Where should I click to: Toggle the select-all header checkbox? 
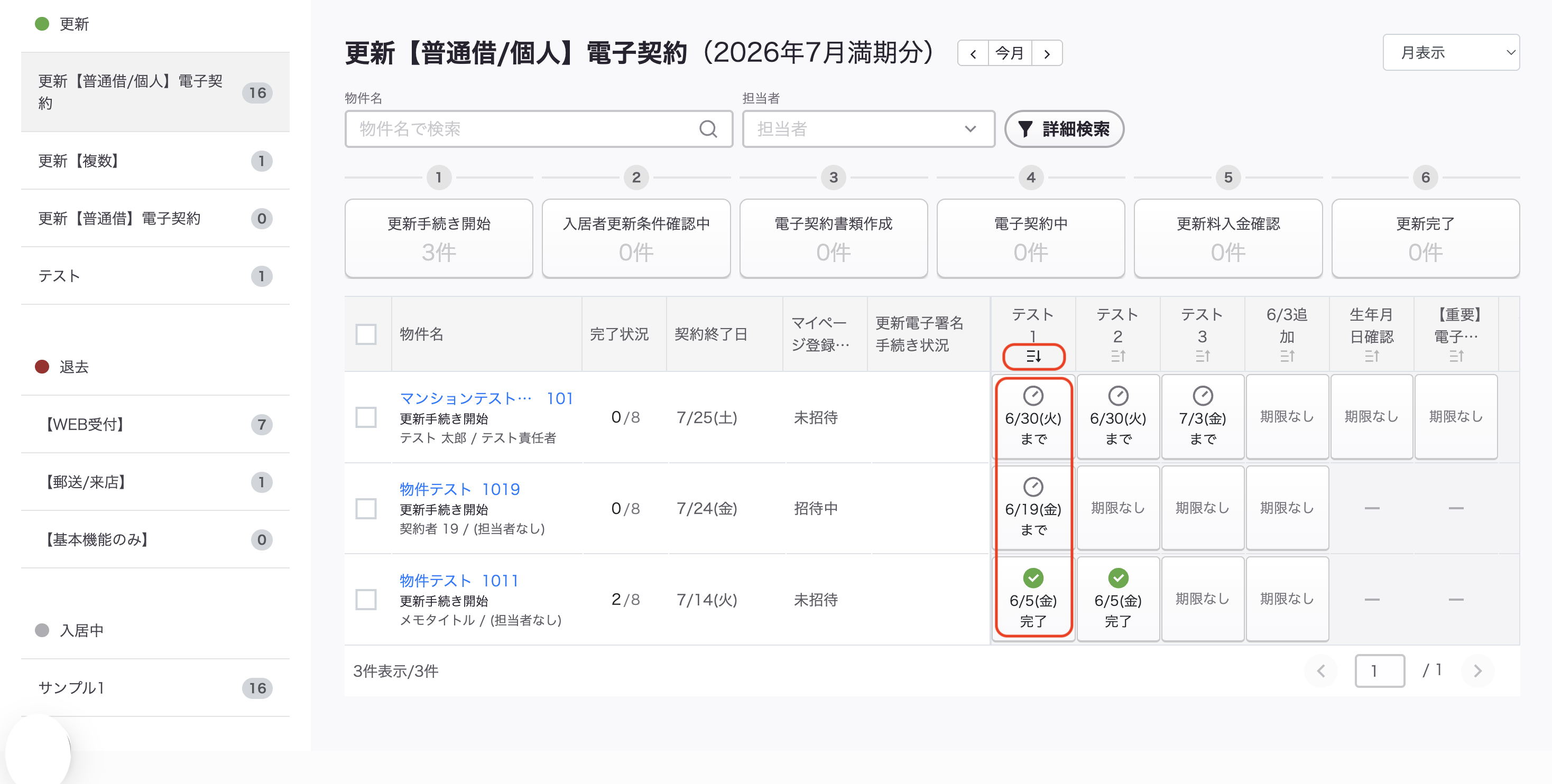point(366,334)
